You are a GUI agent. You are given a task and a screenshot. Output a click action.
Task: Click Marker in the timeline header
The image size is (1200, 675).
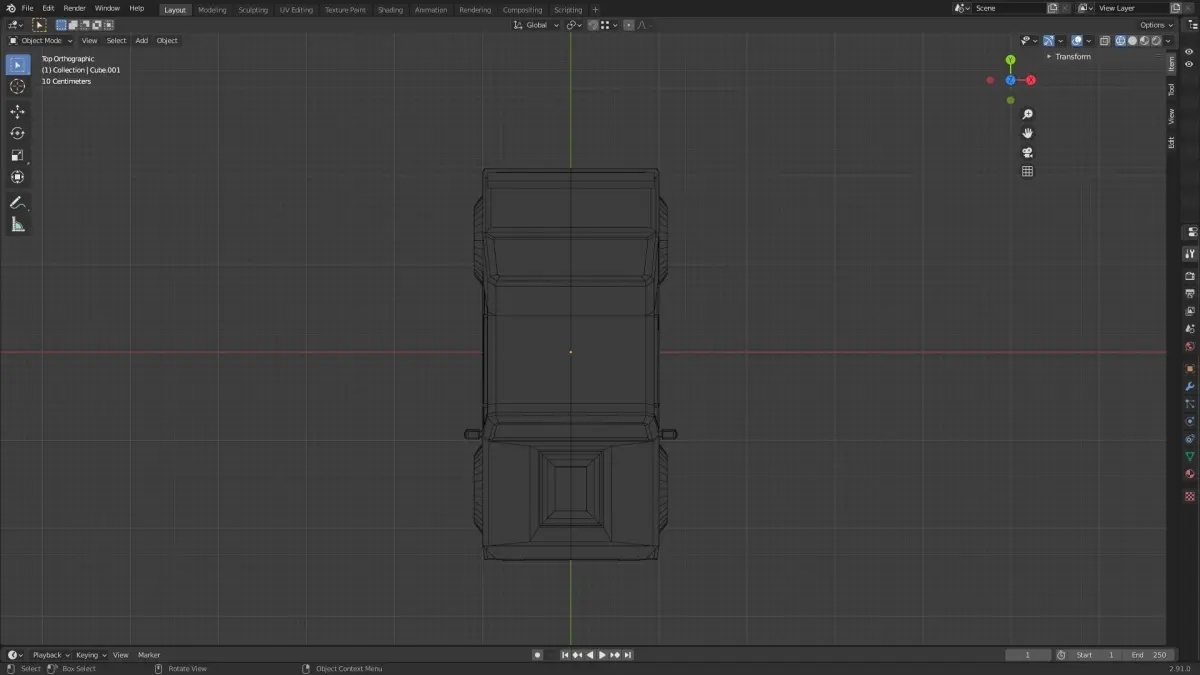point(149,655)
